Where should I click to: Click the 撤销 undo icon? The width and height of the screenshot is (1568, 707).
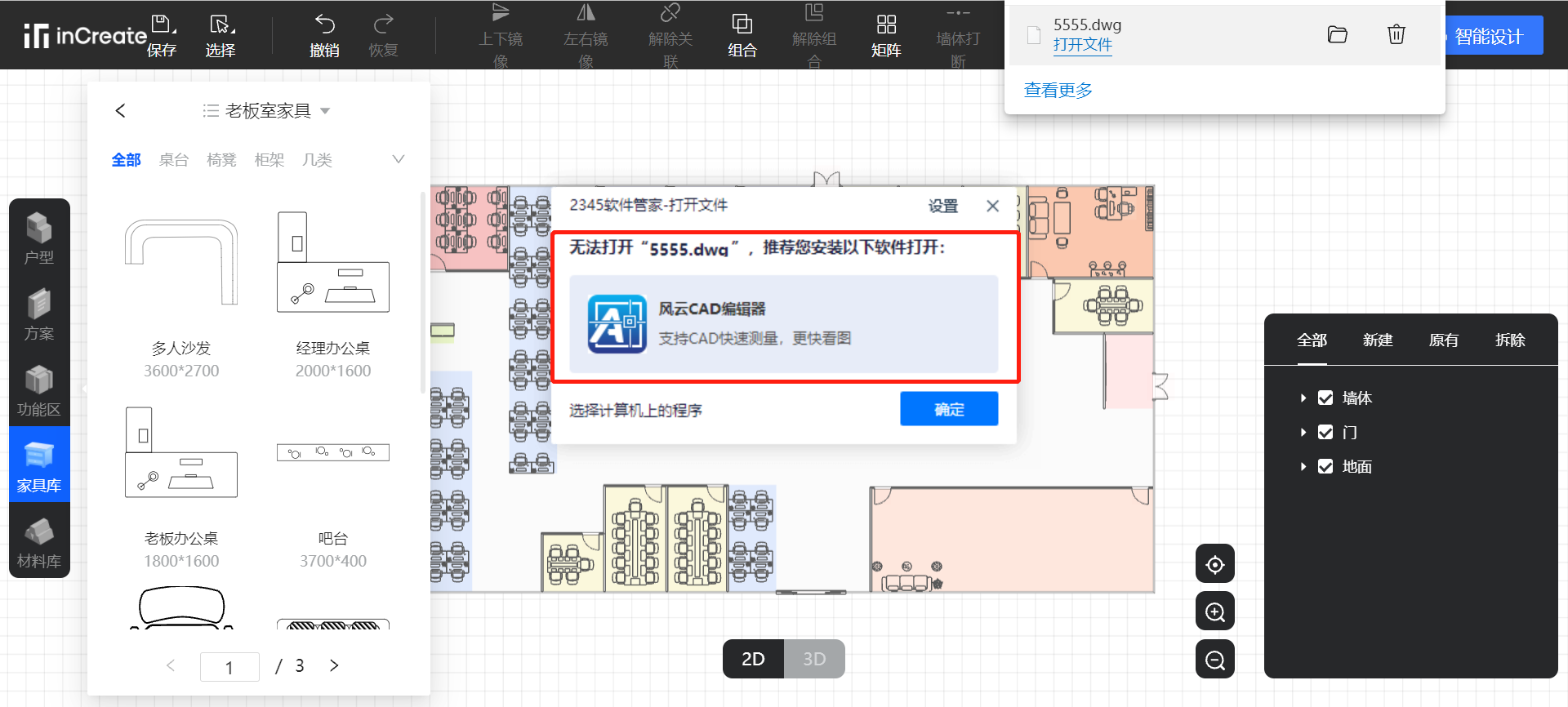click(x=325, y=24)
